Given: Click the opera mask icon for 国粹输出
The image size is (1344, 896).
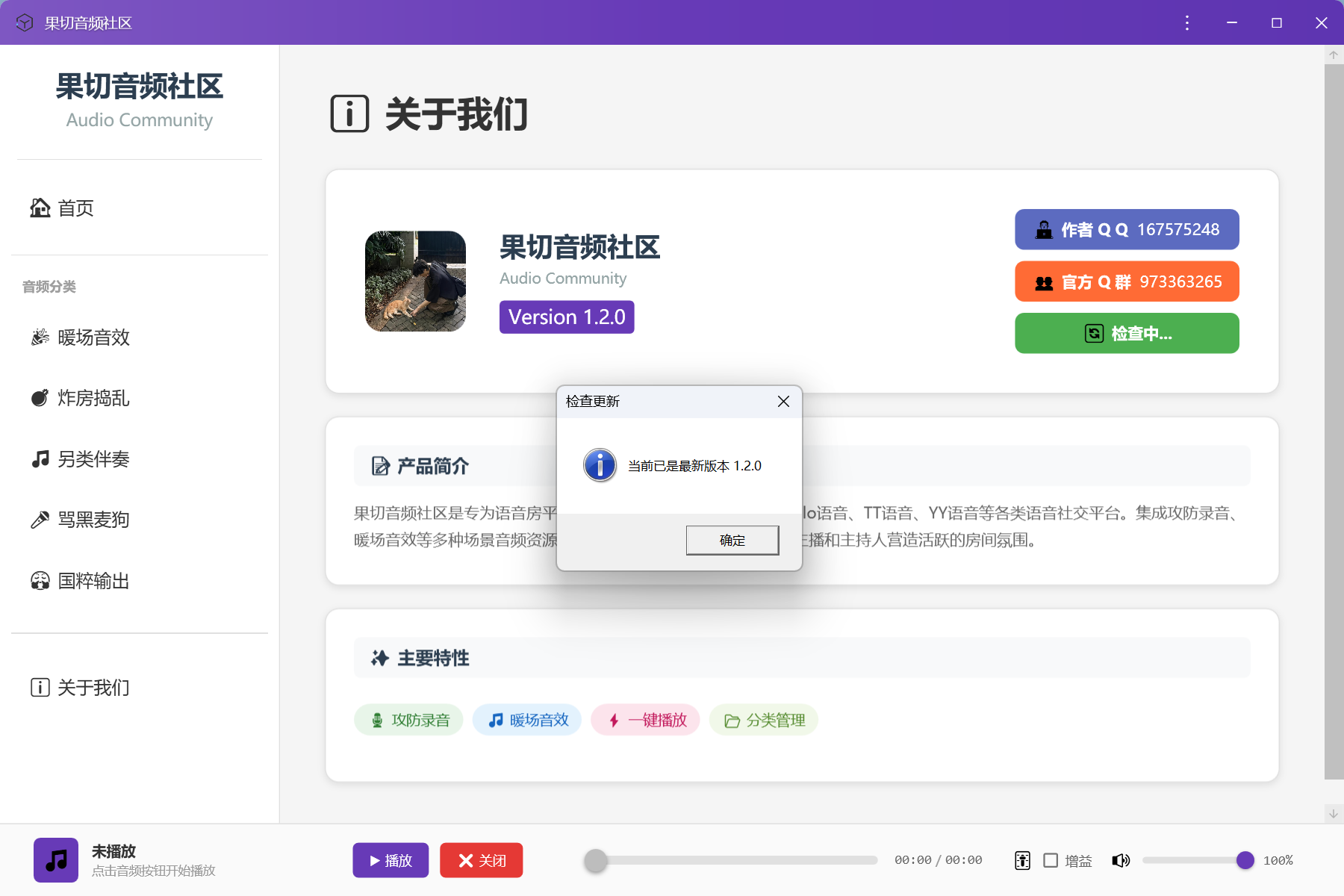Looking at the screenshot, I should (40, 581).
